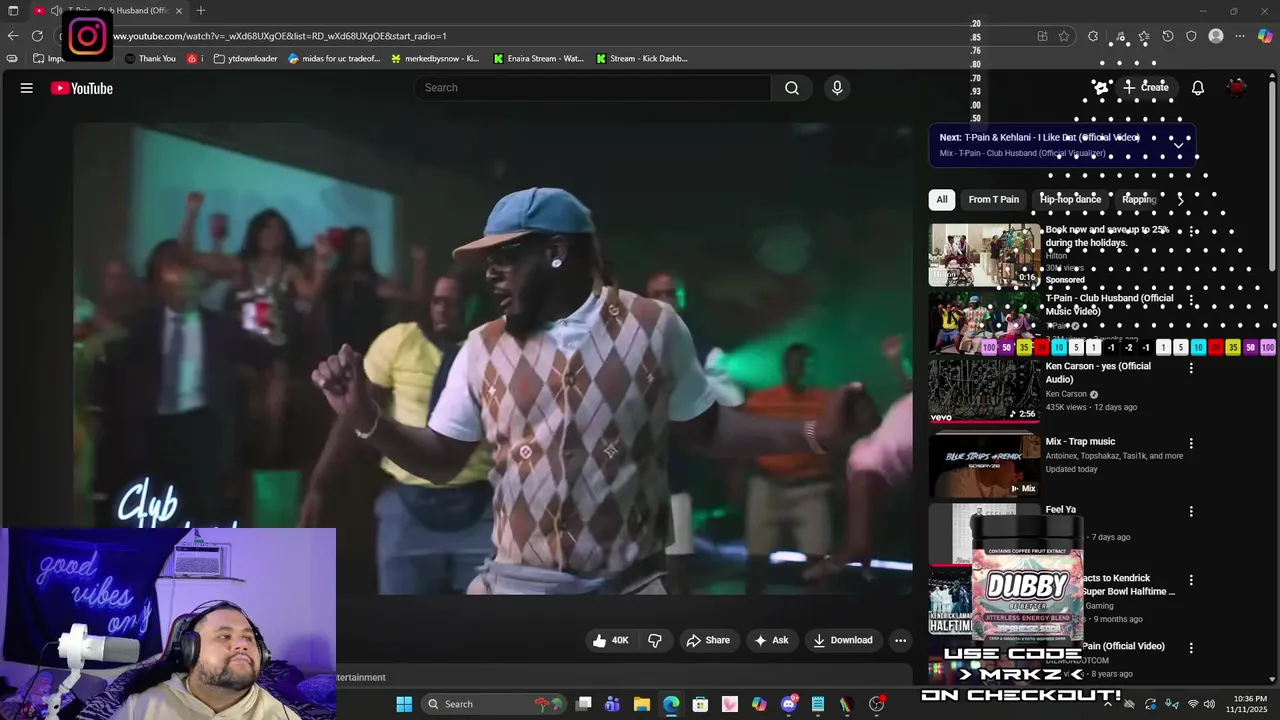Viewport: 1280px width, 720px height.
Task: Select the Hip-hop dance chip
Action: point(1070,200)
